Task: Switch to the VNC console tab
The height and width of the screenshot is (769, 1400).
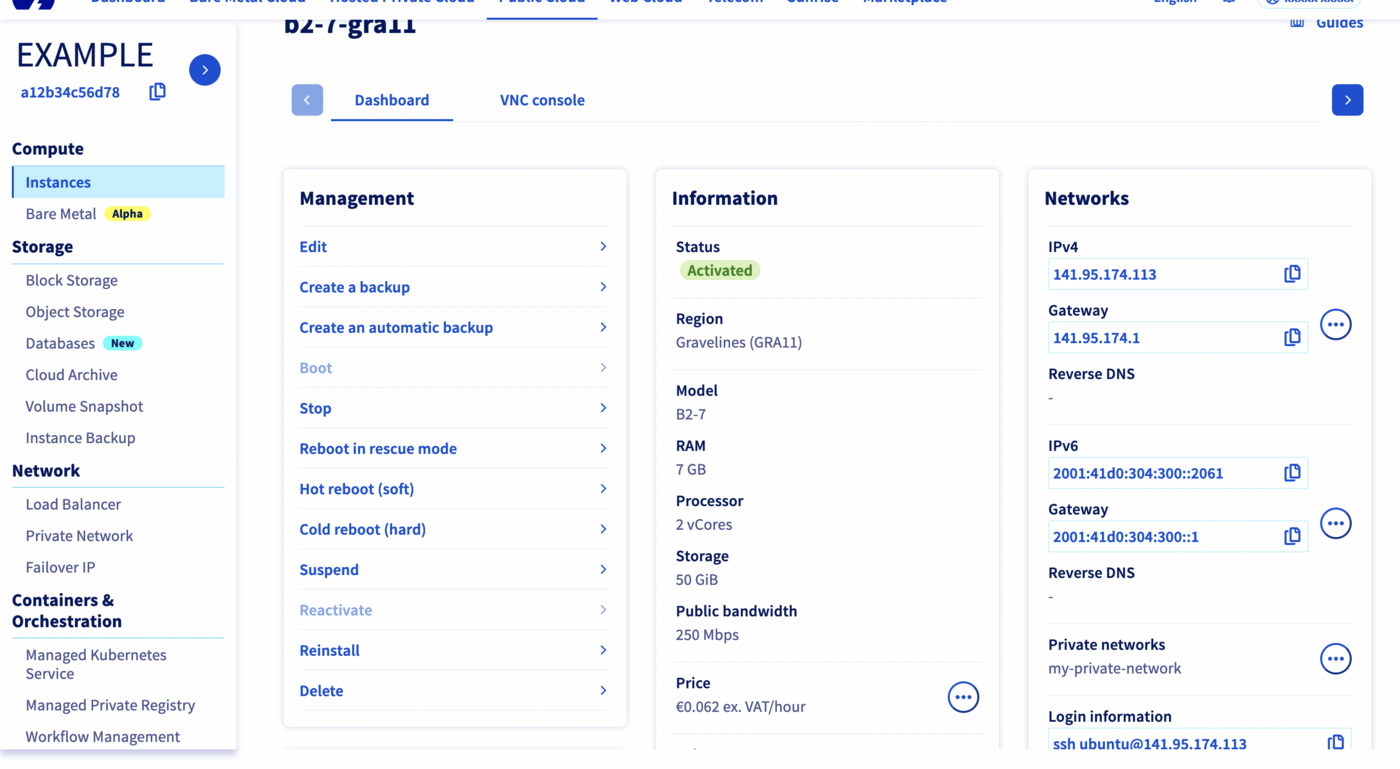Action: coord(542,100)
